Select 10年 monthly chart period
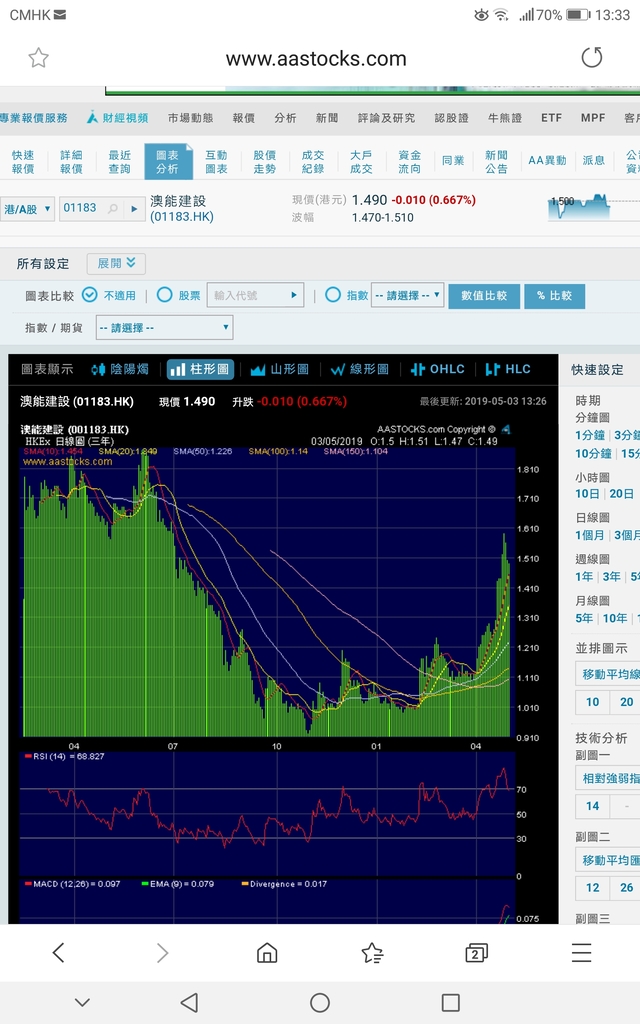Image resolution: width=640 pixels, height=1024 pixels. pos(615,618)
